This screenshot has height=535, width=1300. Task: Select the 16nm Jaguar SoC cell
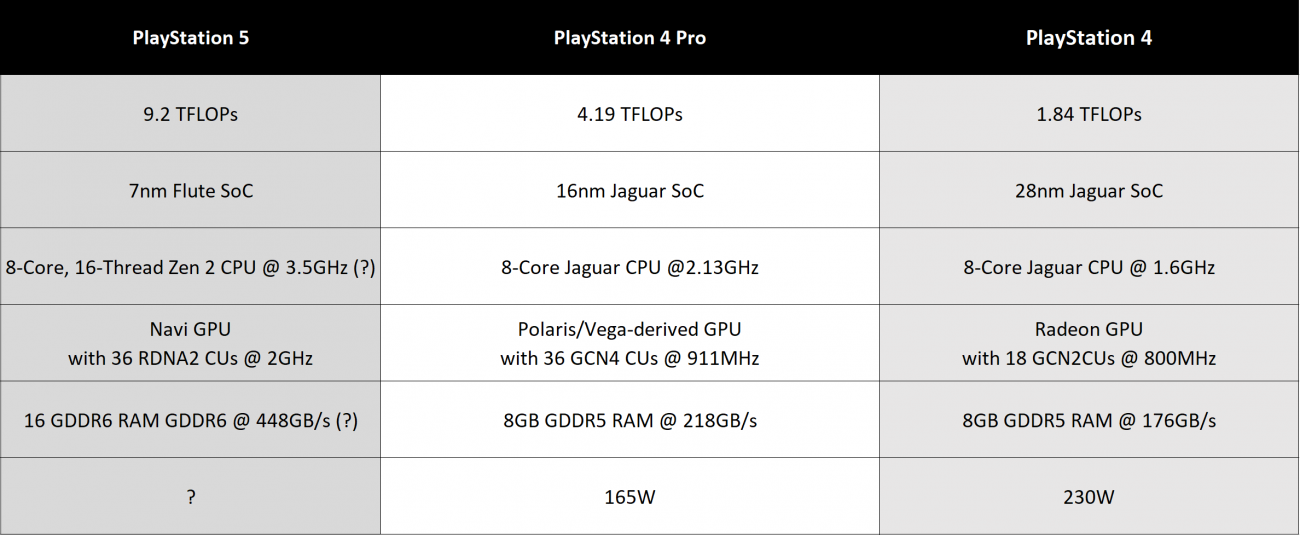[x=630, y=190]
